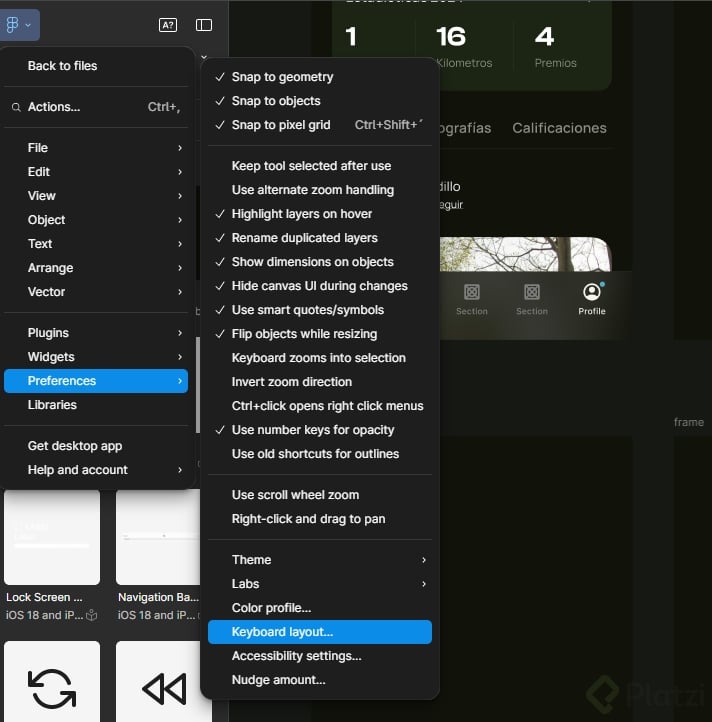Enable Invert zoom direction
Viewport: 712px width, 722px height.
coord(320,382)
